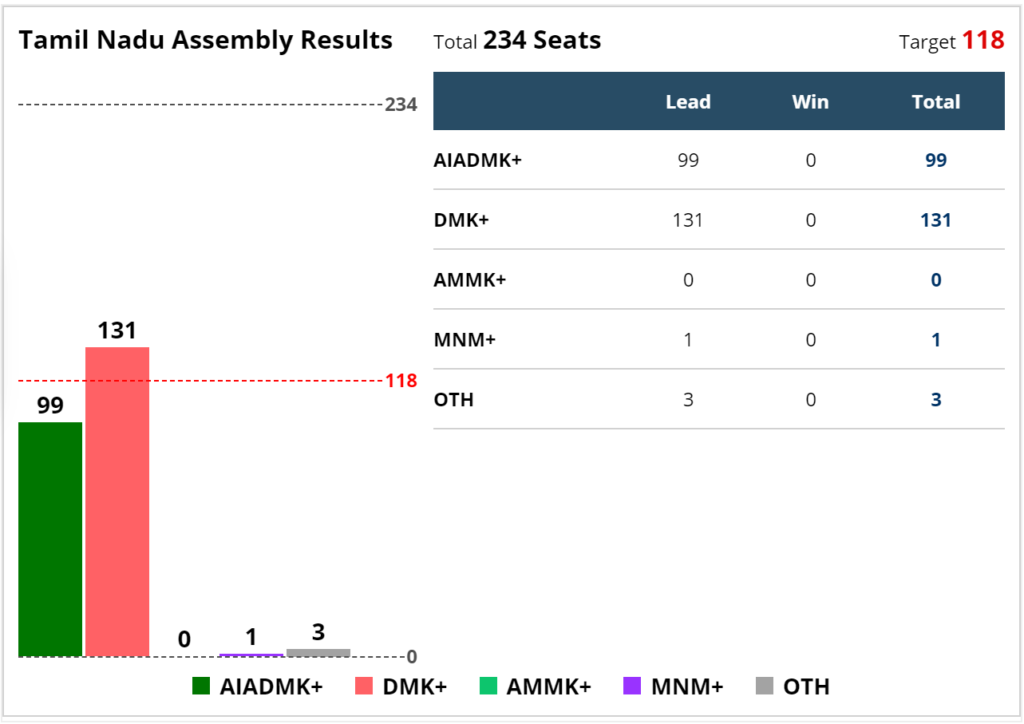The height and width of the screenshot is (724, 1024).
Task: Click the purple MNM+ legend swatch
Action: coord(632,686)
